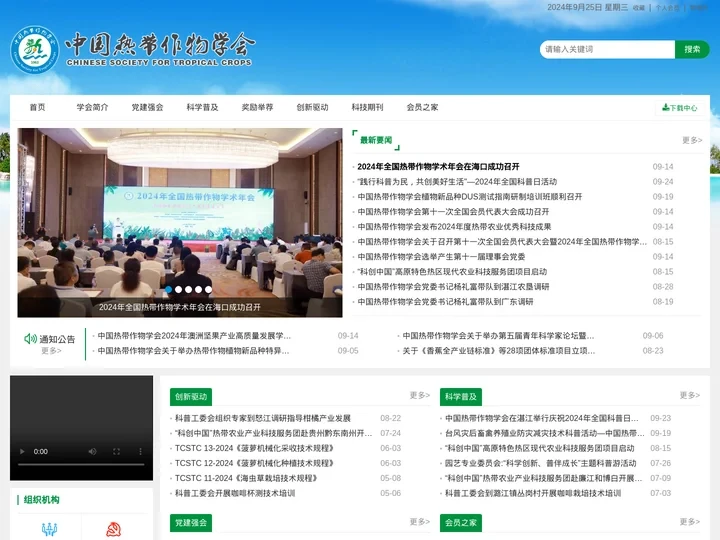Open TCSTC 13-2024《菠萝机械化采收技术规程》

point(254,448)
